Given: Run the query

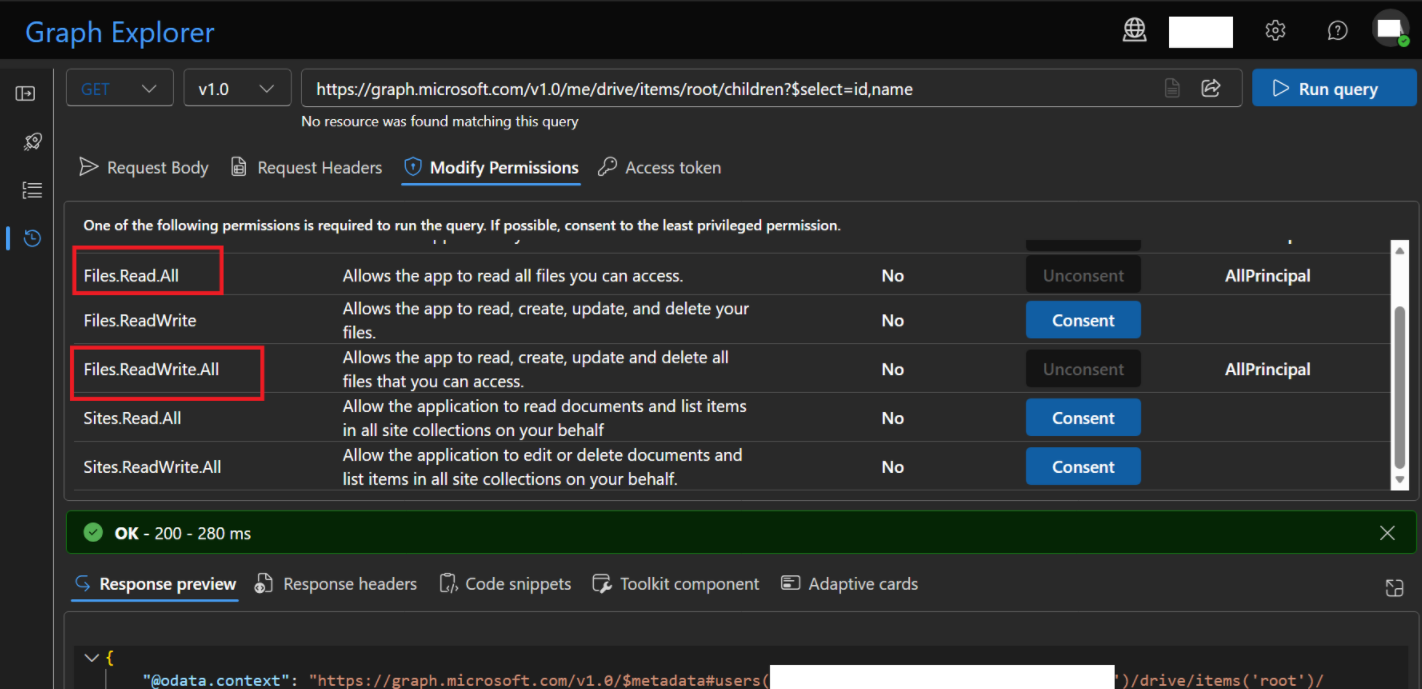Looking at the screenshot, I should (x=1334, y=88).
